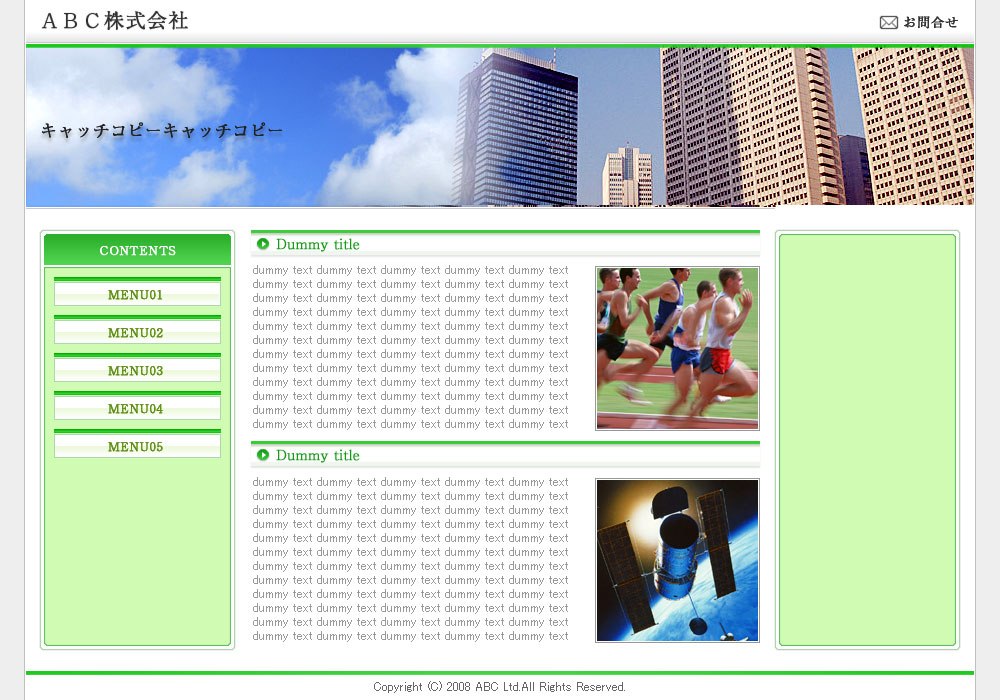This screenshot has height=700, width=1000.
Task: Click the envelope icon in the header
Action: [x=888, y=22]
